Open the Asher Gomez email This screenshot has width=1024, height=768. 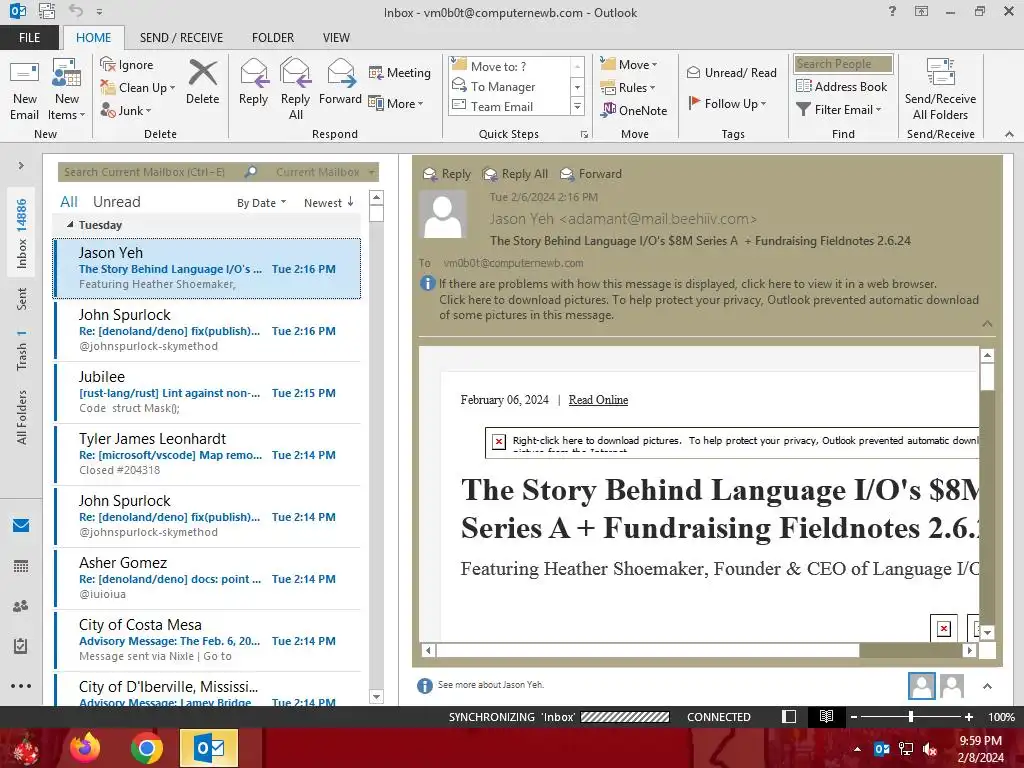click(207, 578)
